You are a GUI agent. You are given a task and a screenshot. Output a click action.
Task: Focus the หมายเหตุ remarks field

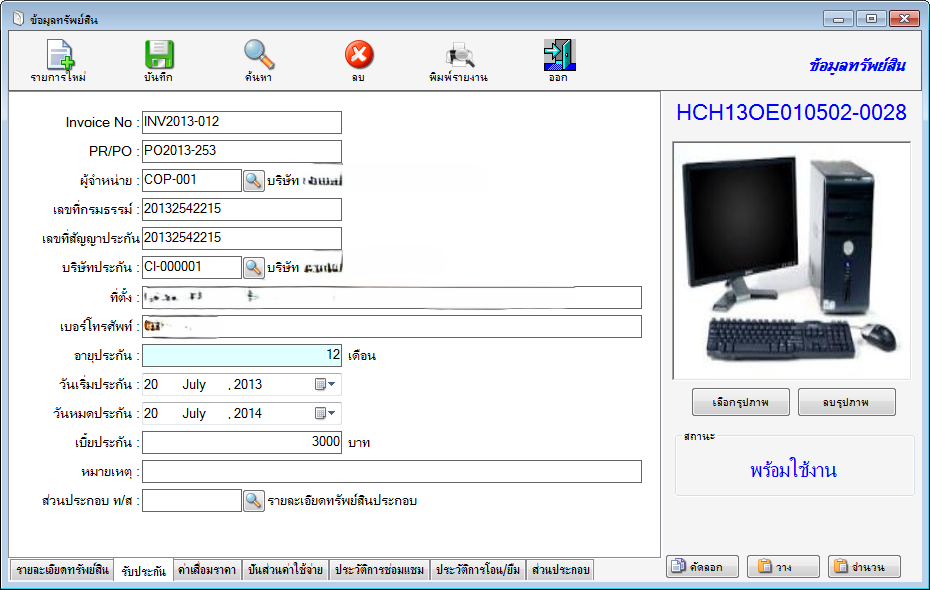tap(391, 471)
